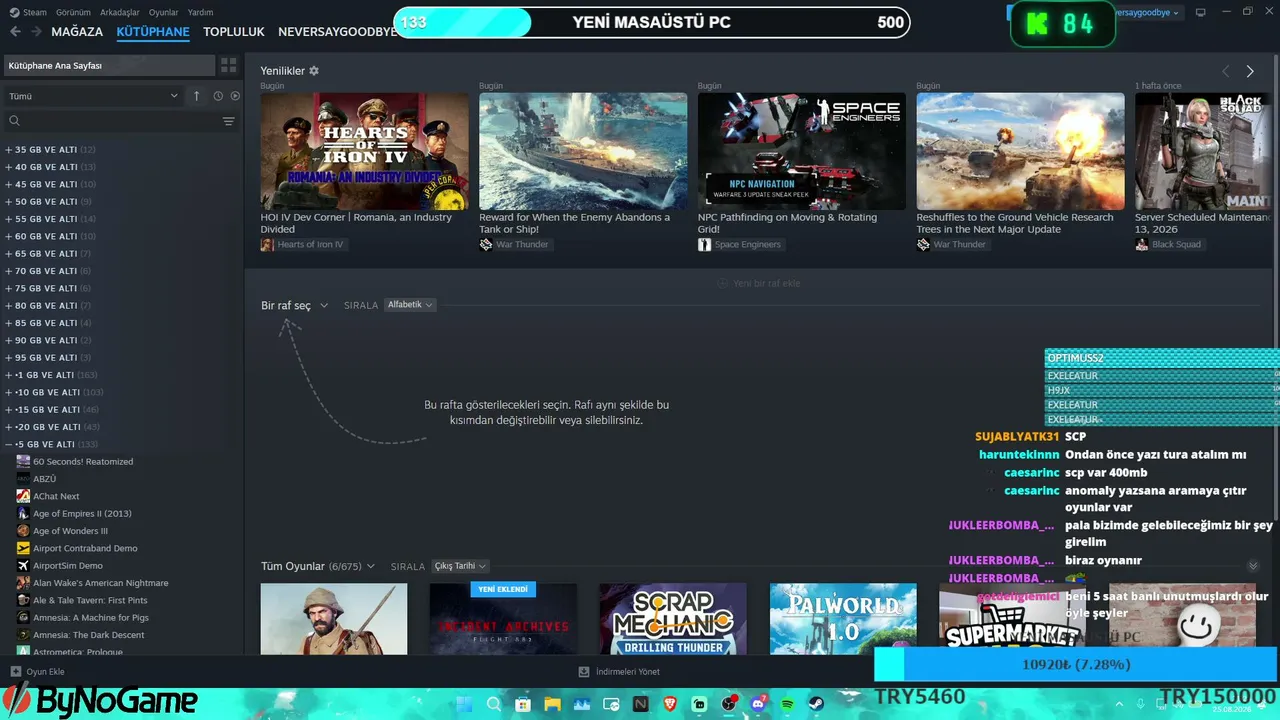The height and width of the screenshot is (720, 1280).
Task: Open the Tümü filter dropdown
Action: pyautogui.click(x=93, y=96)
